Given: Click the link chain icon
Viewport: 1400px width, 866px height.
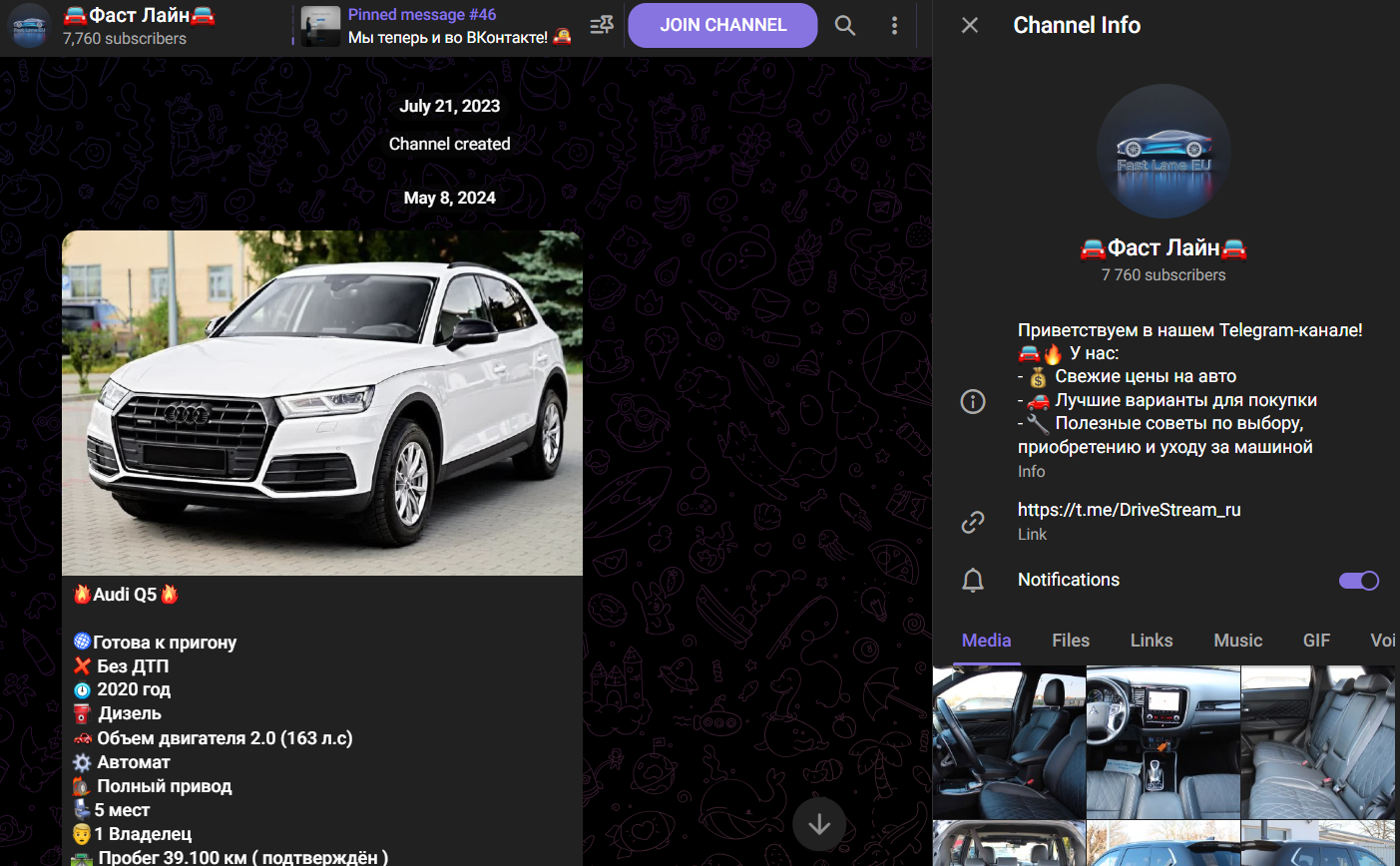Looking at the screenshot, I should tap(973, 522).
